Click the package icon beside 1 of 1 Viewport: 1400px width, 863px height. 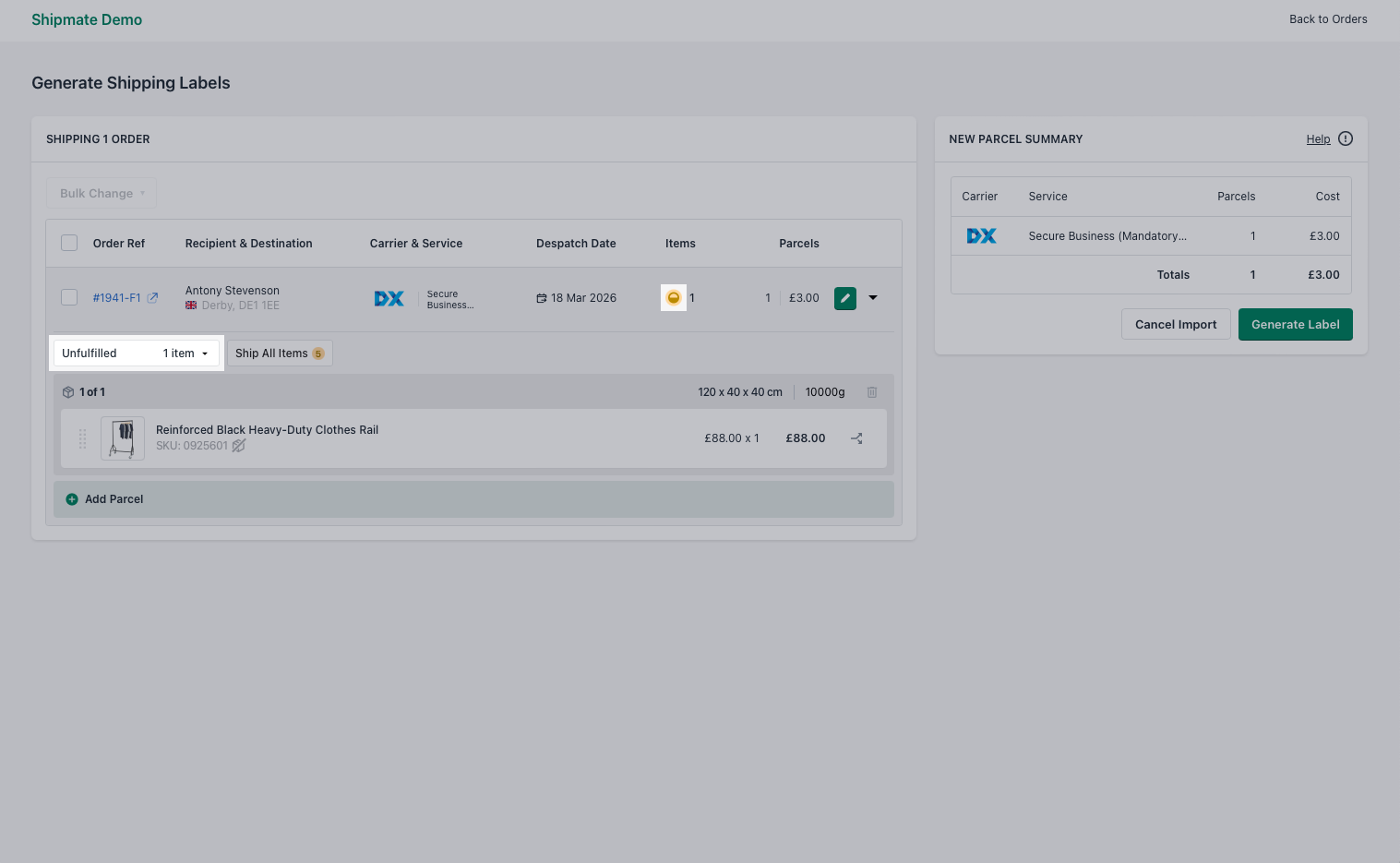68,391
